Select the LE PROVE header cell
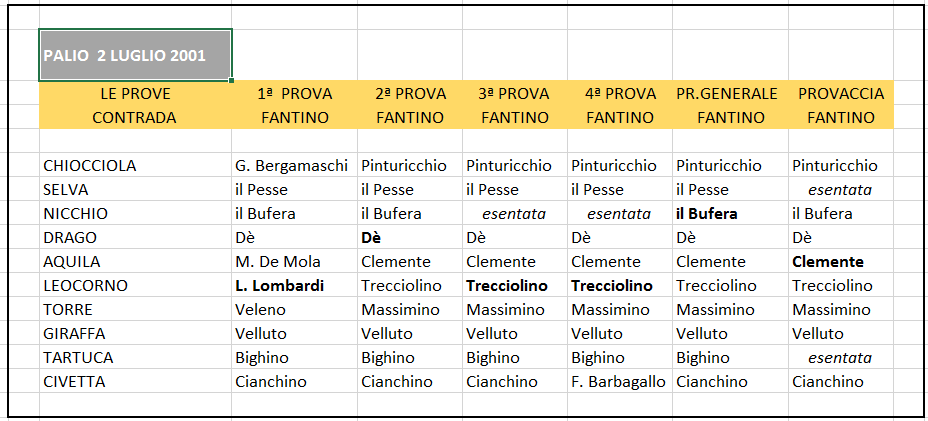928x421 pixels. (136, 94)
